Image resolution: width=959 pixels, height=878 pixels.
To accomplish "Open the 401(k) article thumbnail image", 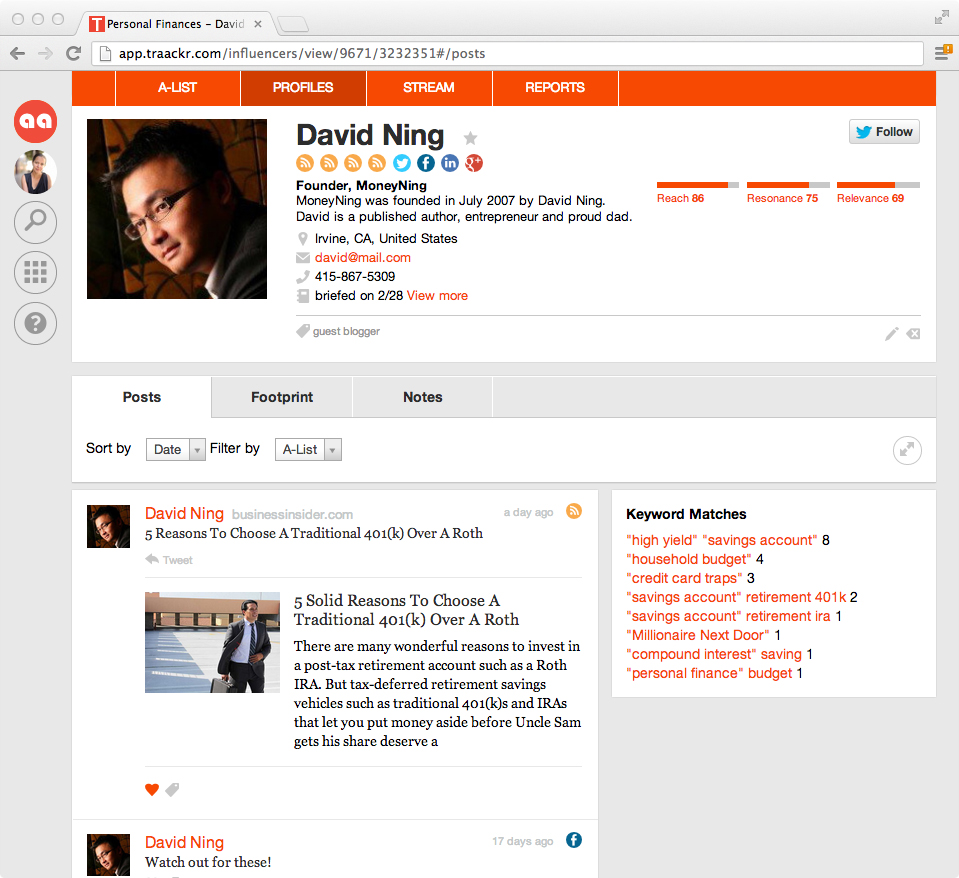I will (x=212, y=642).
